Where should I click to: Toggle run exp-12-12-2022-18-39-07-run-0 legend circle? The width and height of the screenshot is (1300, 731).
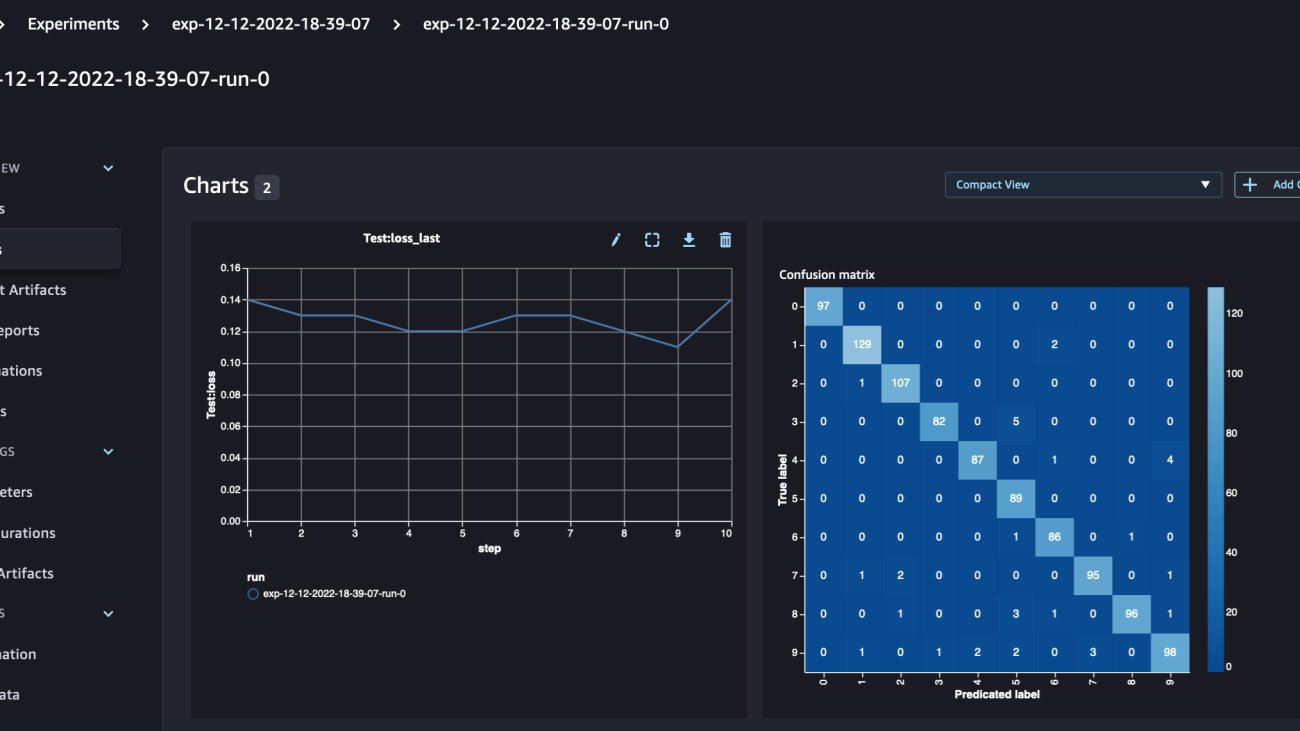pyautogui.click(x=253, y=594)
